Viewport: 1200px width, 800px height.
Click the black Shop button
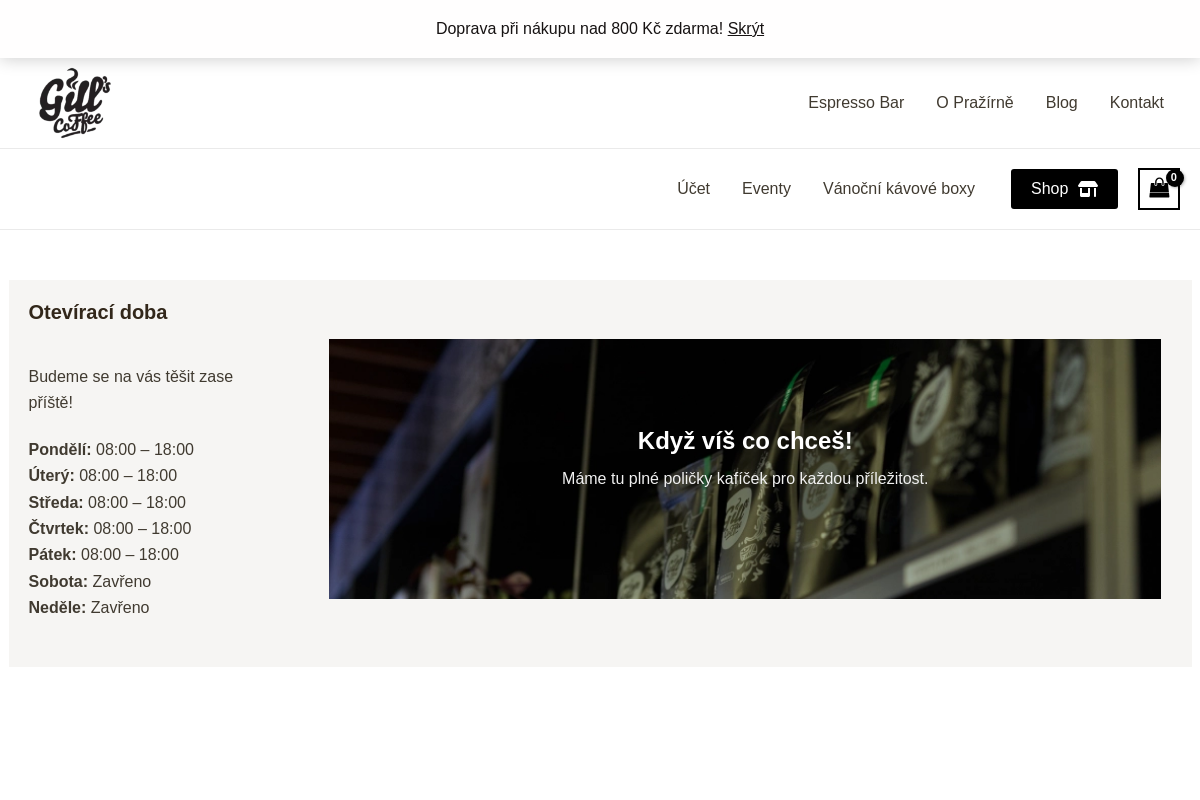[1064, 189]
